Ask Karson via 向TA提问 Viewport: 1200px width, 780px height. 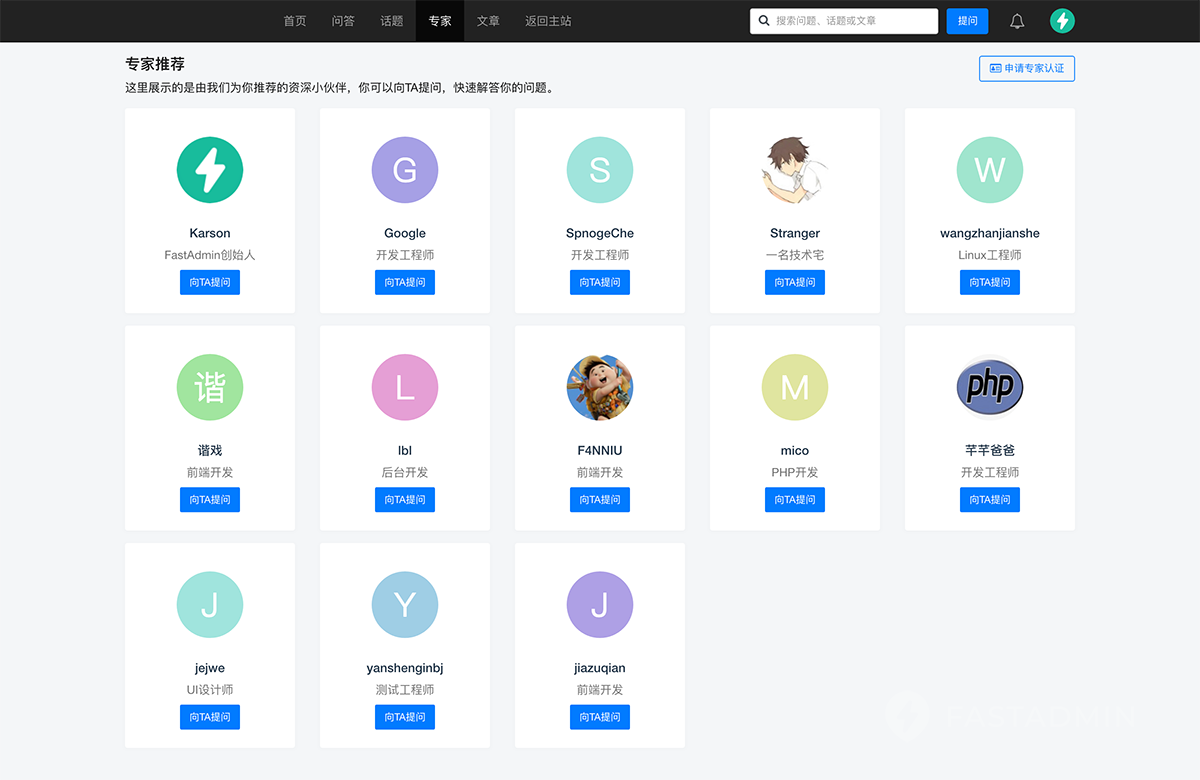[210, 282]
